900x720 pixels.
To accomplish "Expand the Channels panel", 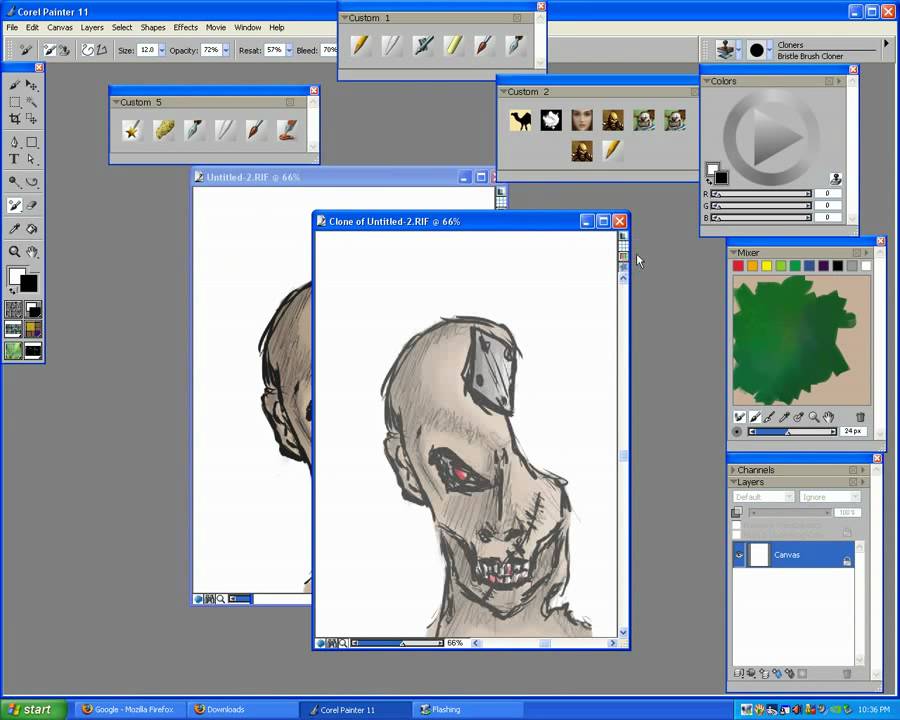I will coord(732,470).
